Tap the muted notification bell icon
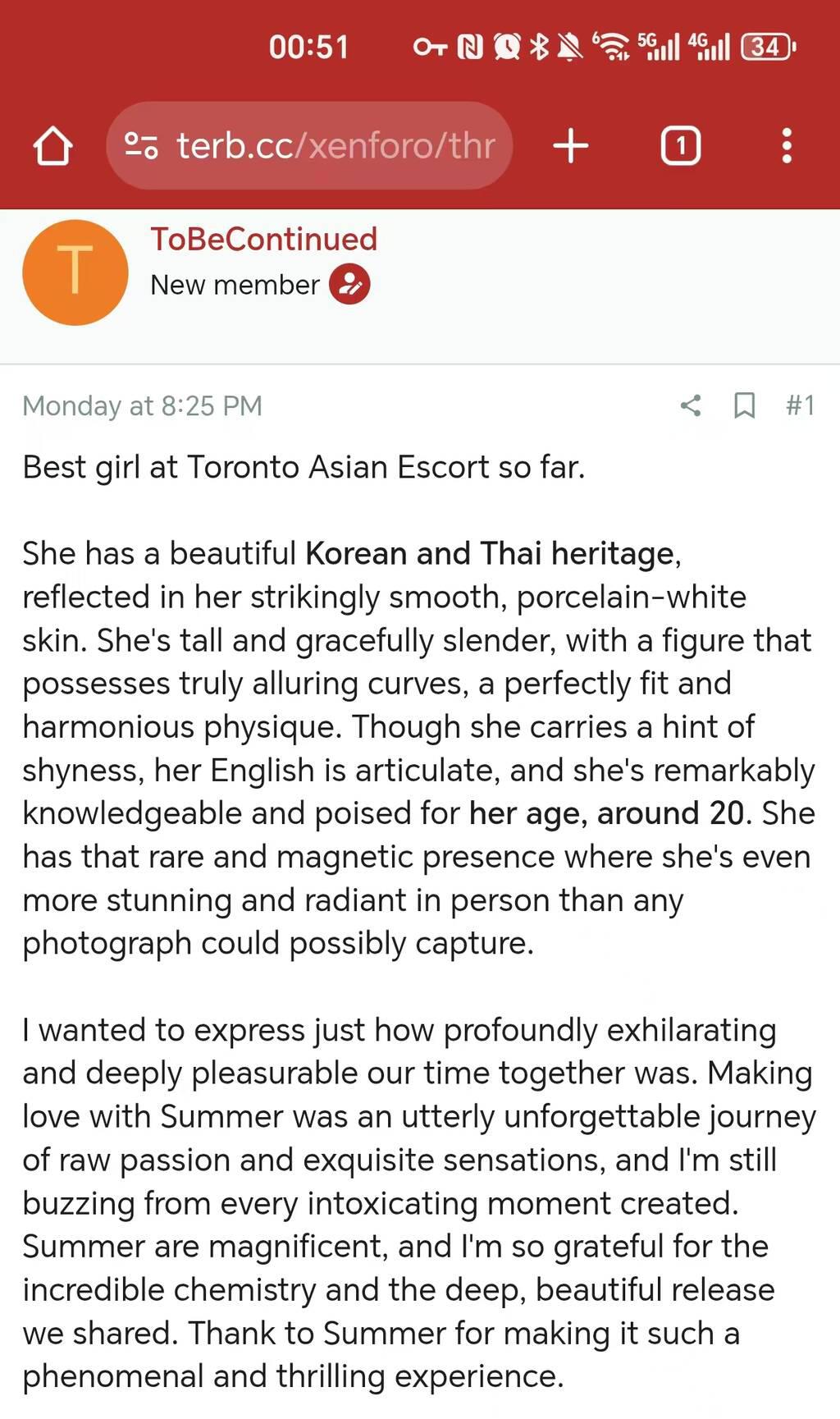840x1419 pixels. [570, 47]
